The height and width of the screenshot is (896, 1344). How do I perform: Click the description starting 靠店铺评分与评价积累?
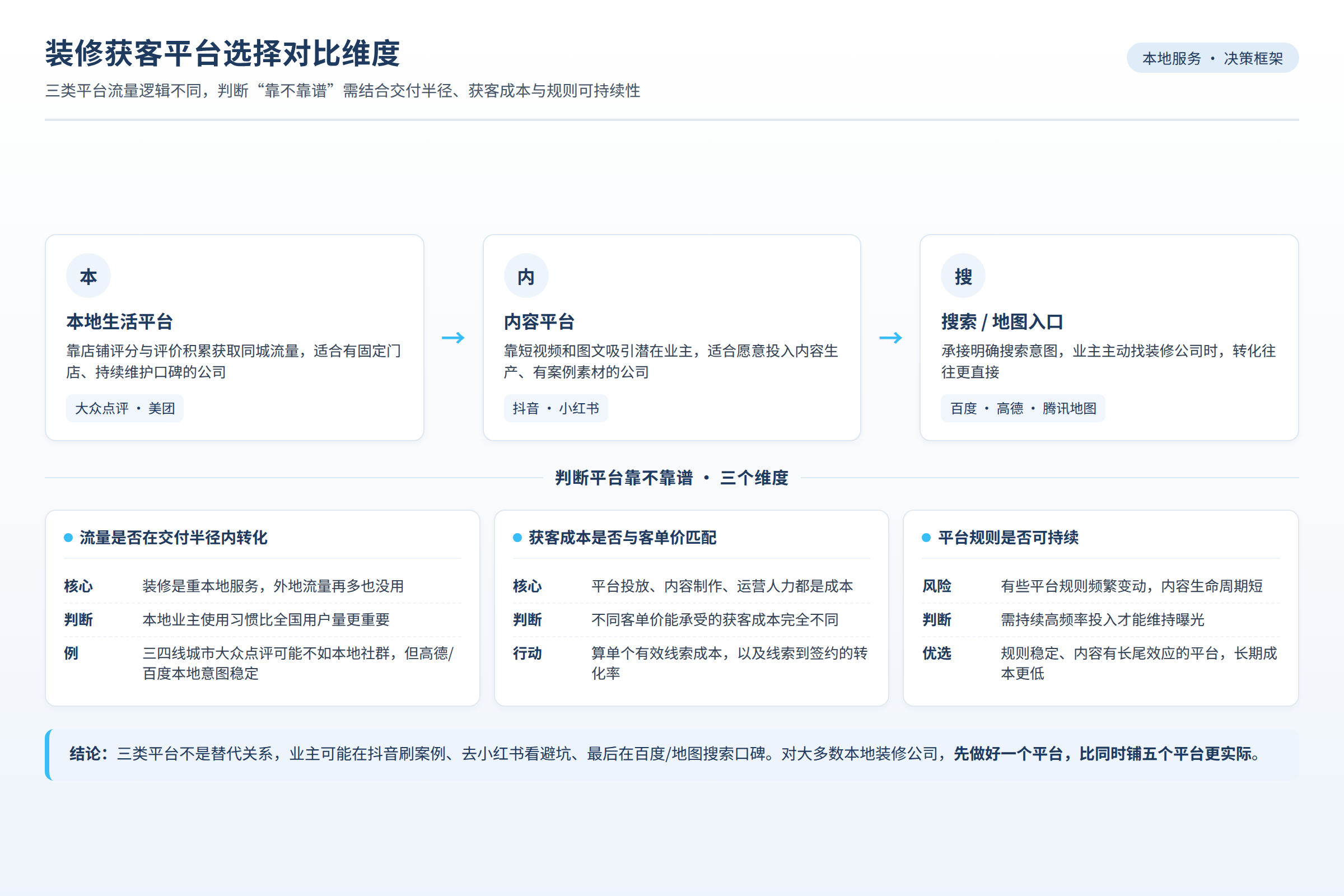(x=233, y=361)
